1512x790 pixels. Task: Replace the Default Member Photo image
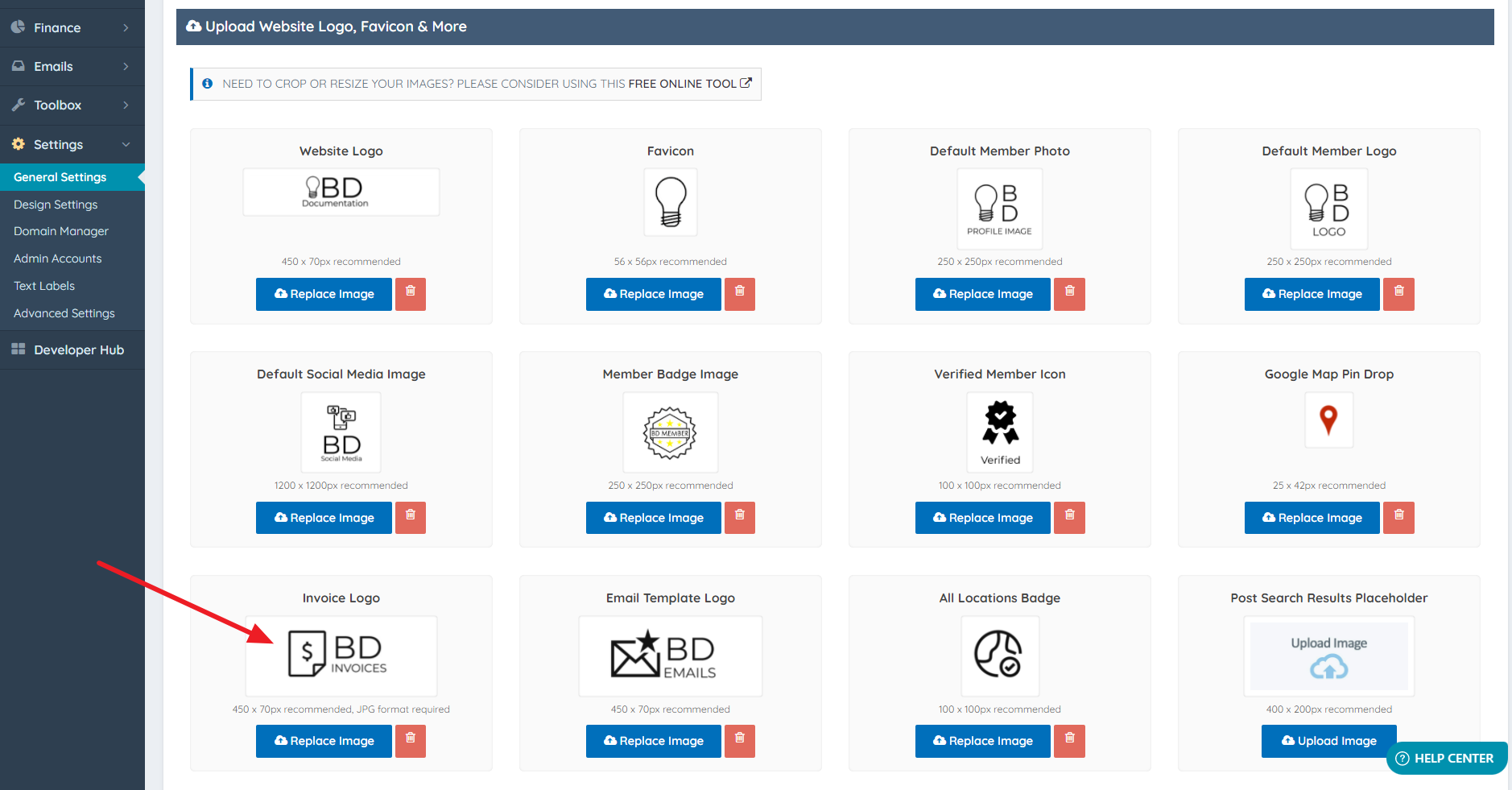click(983, 294)
